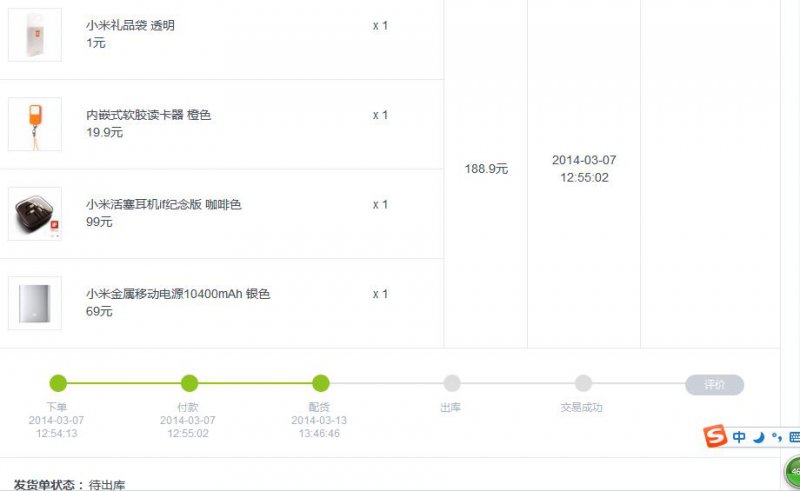800x491 pixels.
Task: Click quantity x 1 of 小米礼品袋
Action: (380, 26)
